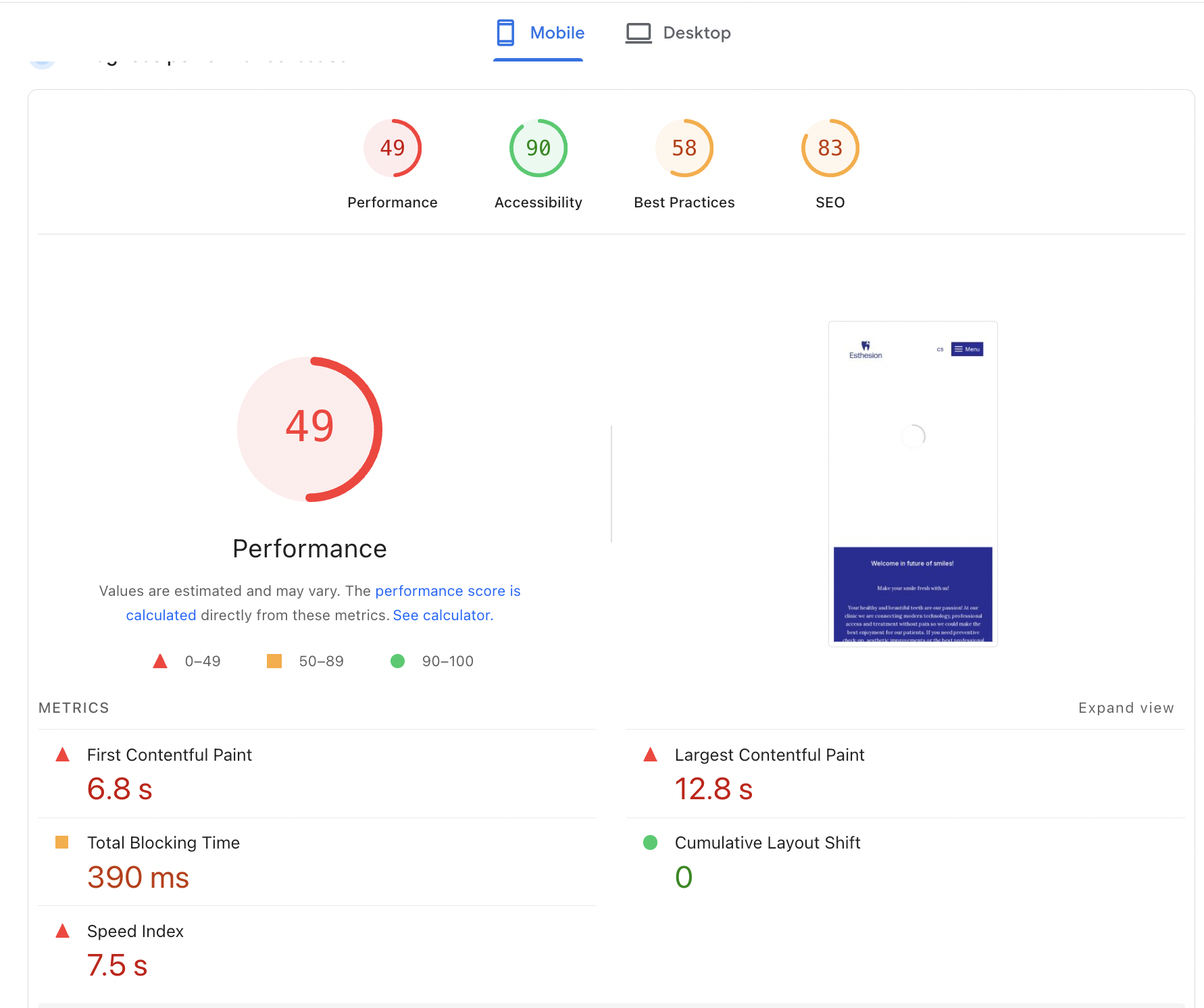Click the Desktop laptop icon

click(638, 32)
